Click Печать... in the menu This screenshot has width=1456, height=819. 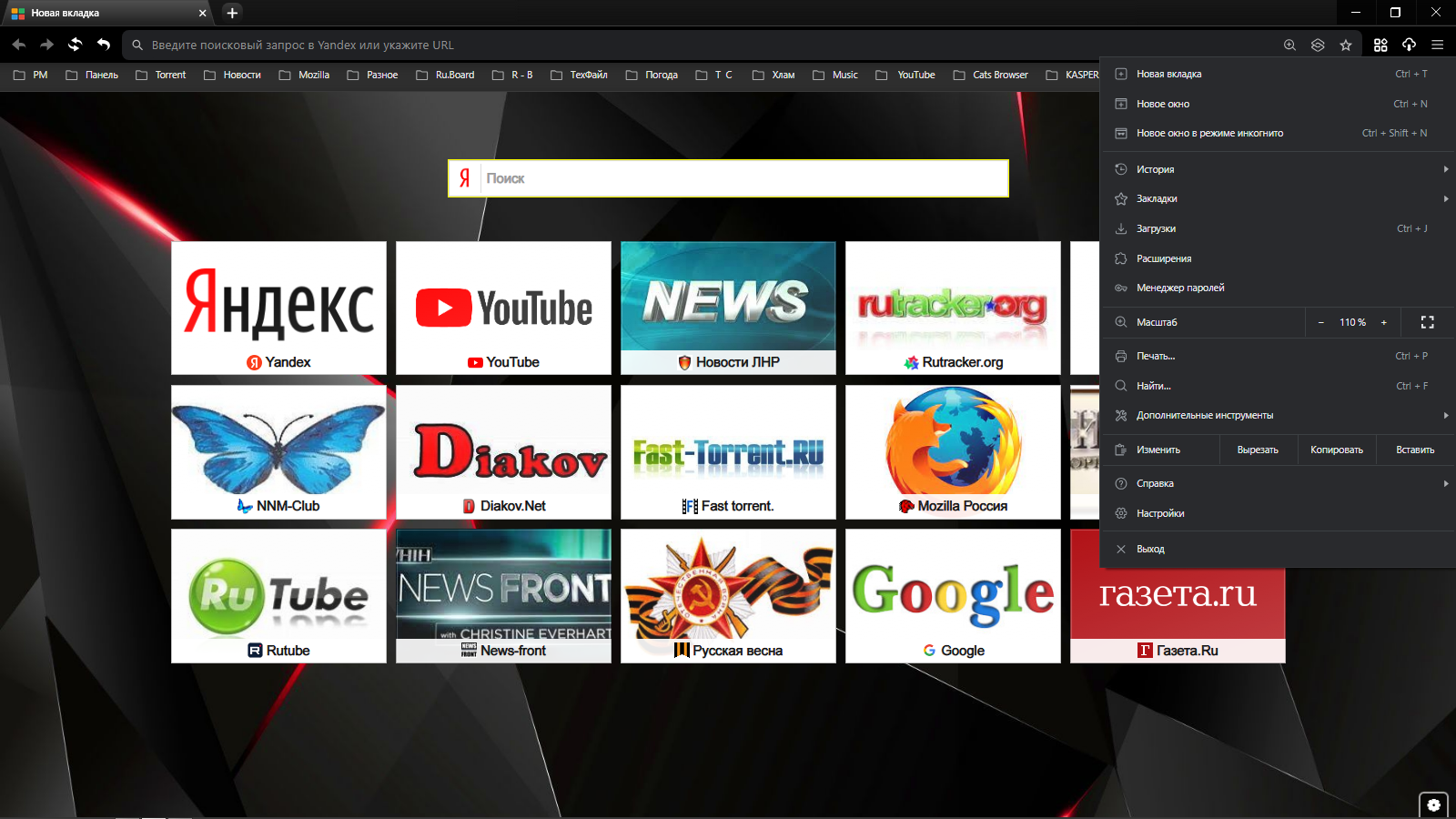1278,356
